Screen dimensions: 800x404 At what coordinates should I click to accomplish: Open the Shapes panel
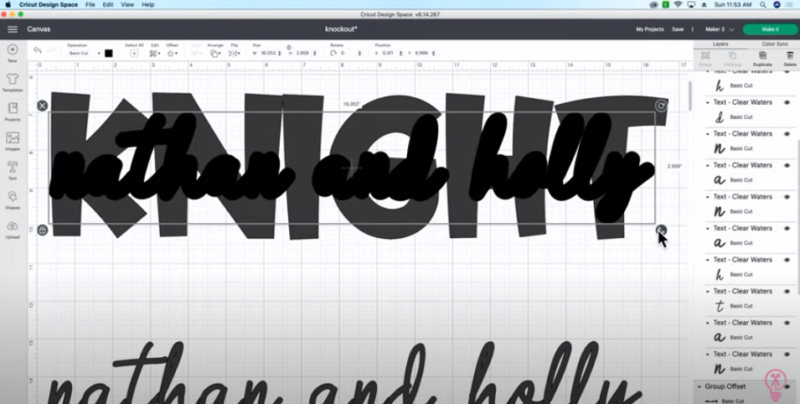click(x=12, y=197)
